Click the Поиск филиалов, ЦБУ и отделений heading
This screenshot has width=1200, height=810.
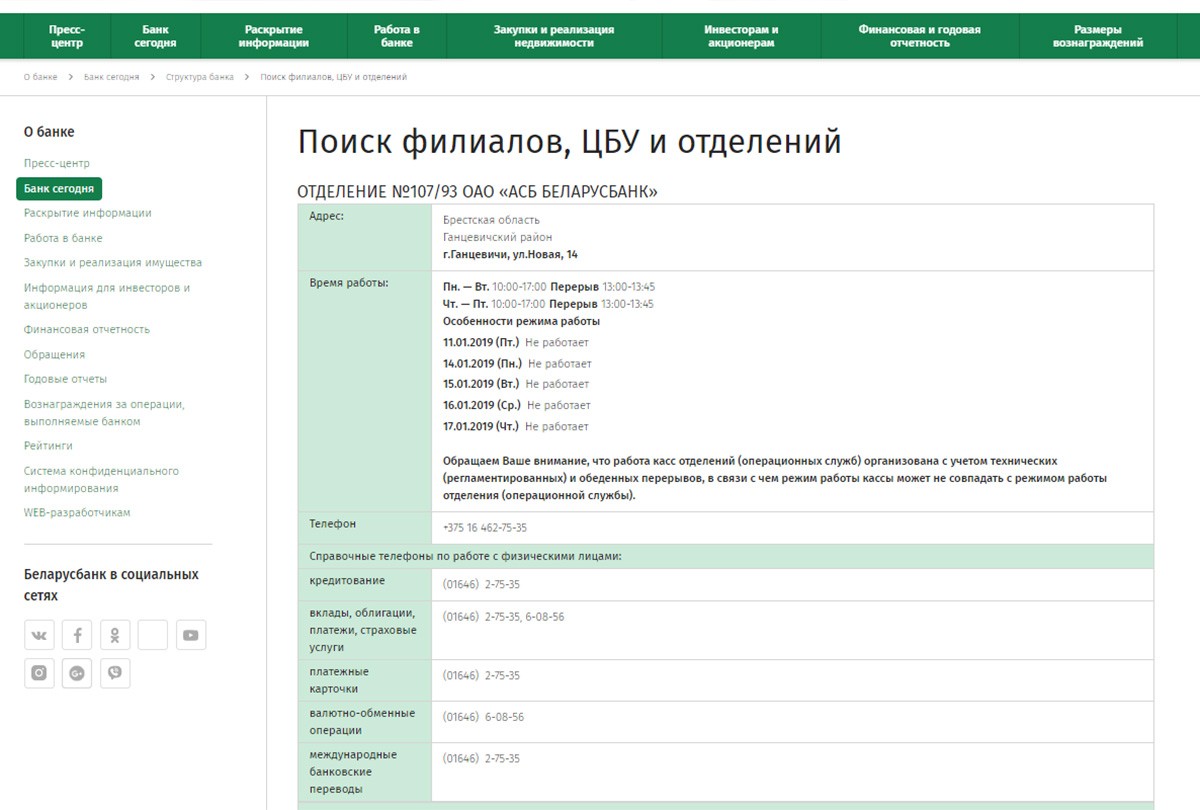tap(569, 142)
